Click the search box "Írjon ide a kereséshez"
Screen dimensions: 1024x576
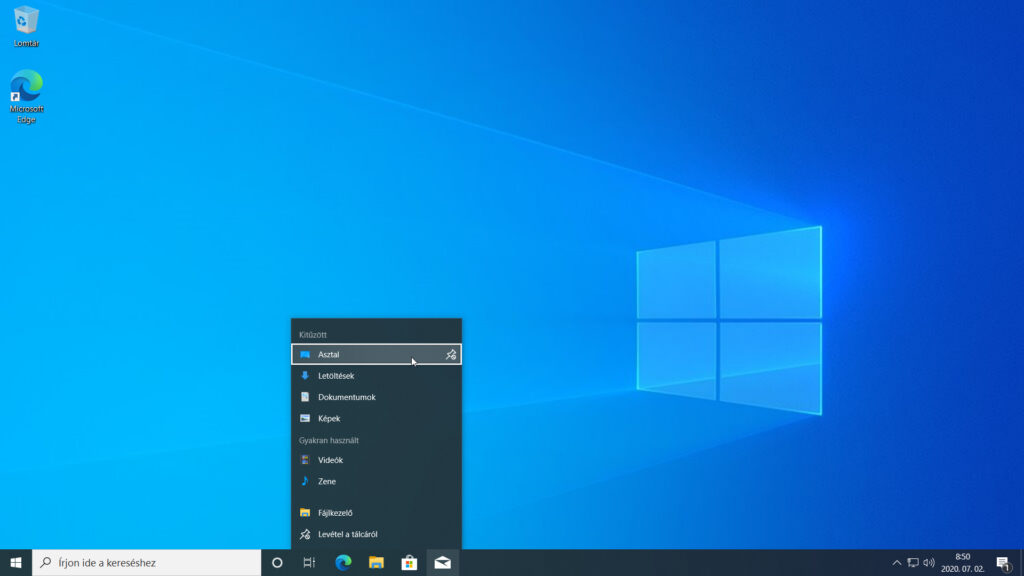146,562
